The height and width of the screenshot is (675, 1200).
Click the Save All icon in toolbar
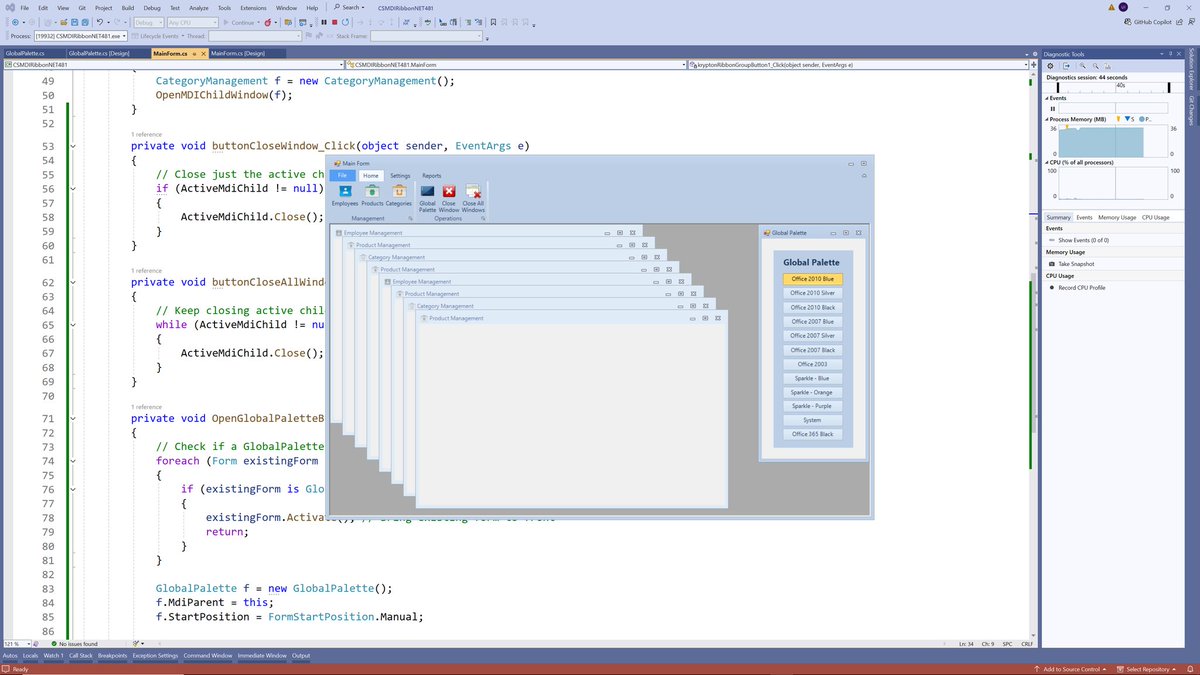coord(85,22)
